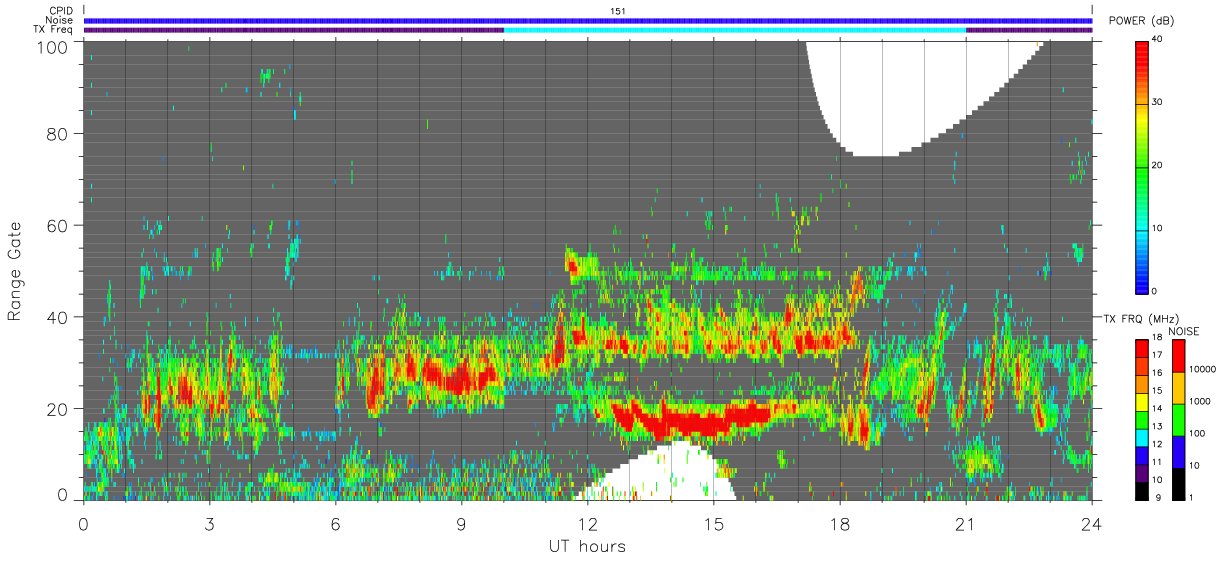Click the Range Gate axis title

[x=15, y=269]
